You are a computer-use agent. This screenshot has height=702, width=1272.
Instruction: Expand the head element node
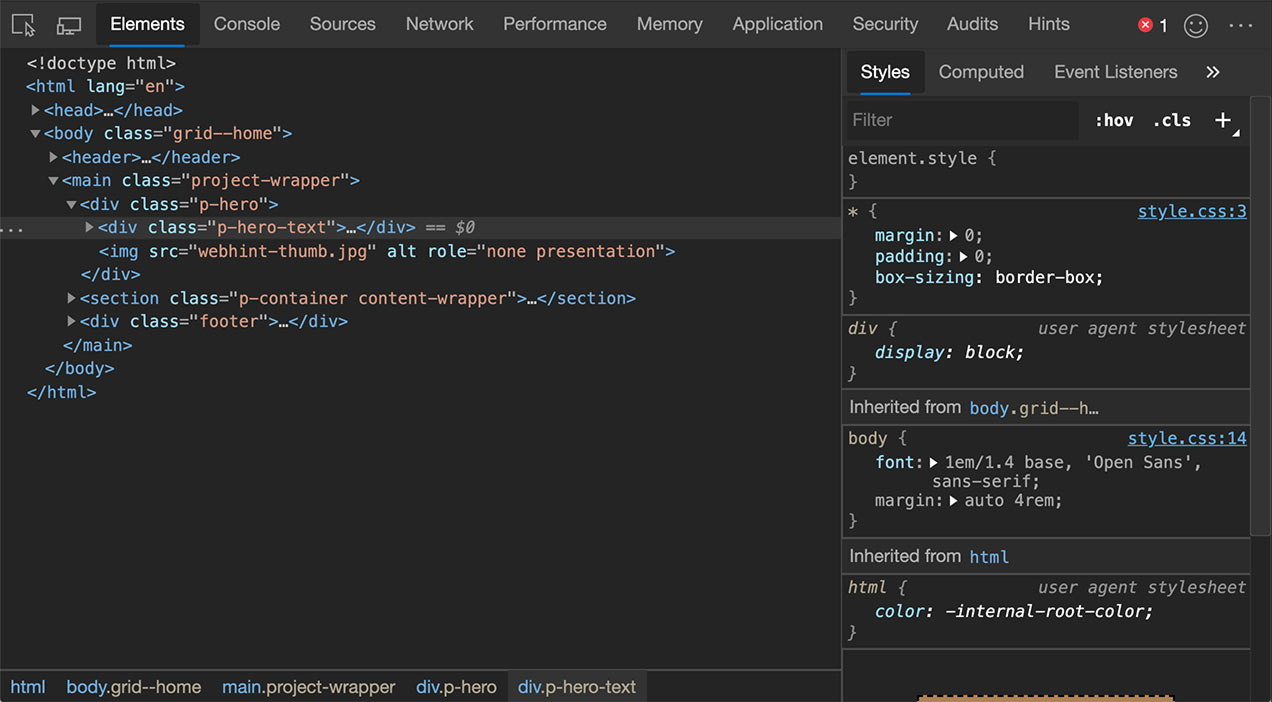pyautogui.click(x=36, y=110)
